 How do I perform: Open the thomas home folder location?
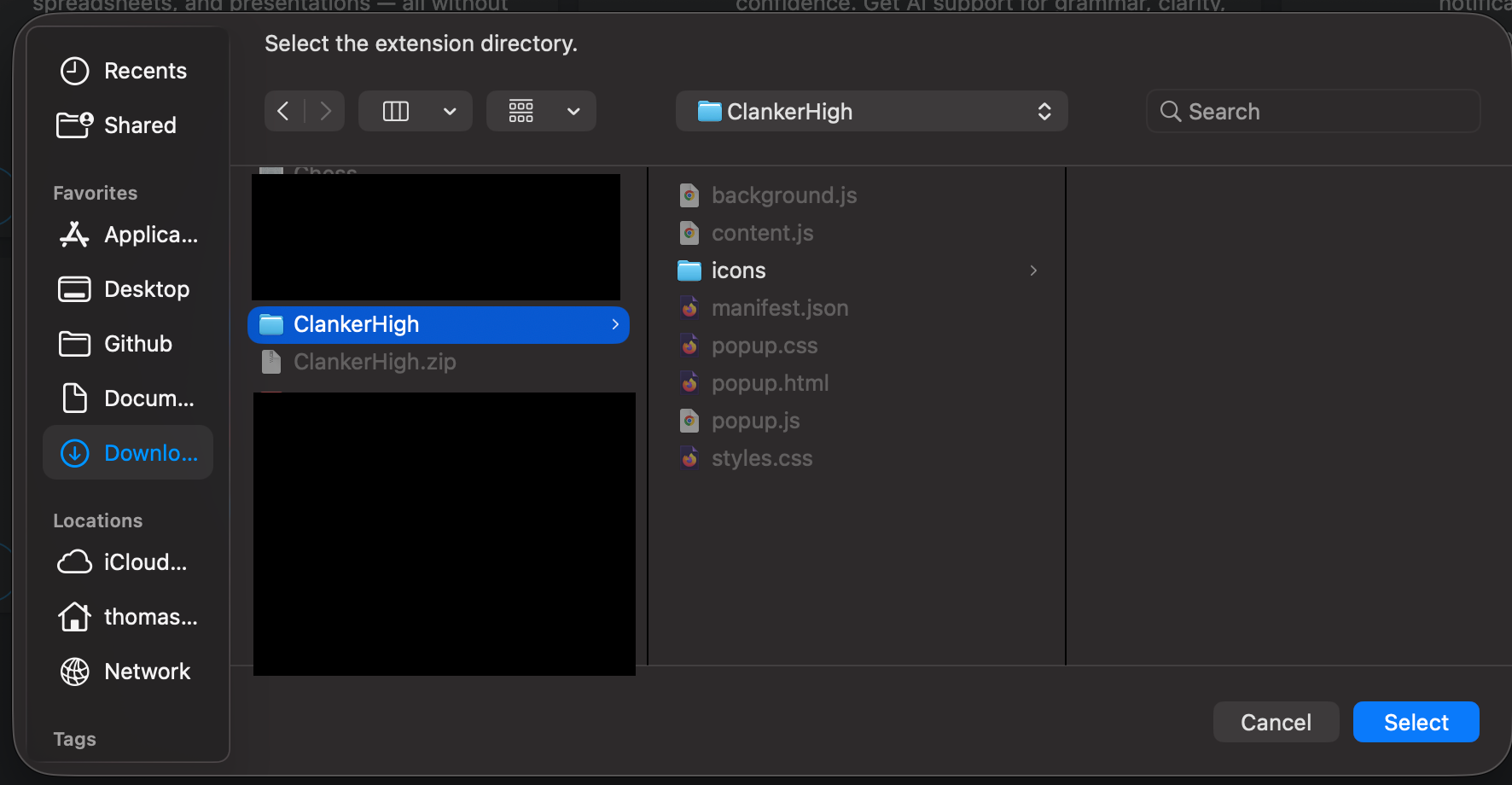point(128,617)
